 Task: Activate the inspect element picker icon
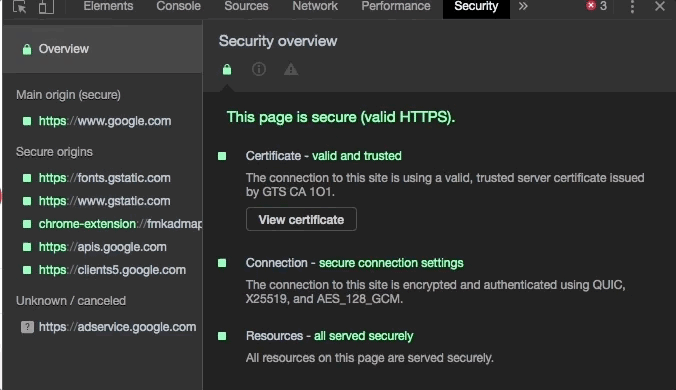[x=19, y=6]
